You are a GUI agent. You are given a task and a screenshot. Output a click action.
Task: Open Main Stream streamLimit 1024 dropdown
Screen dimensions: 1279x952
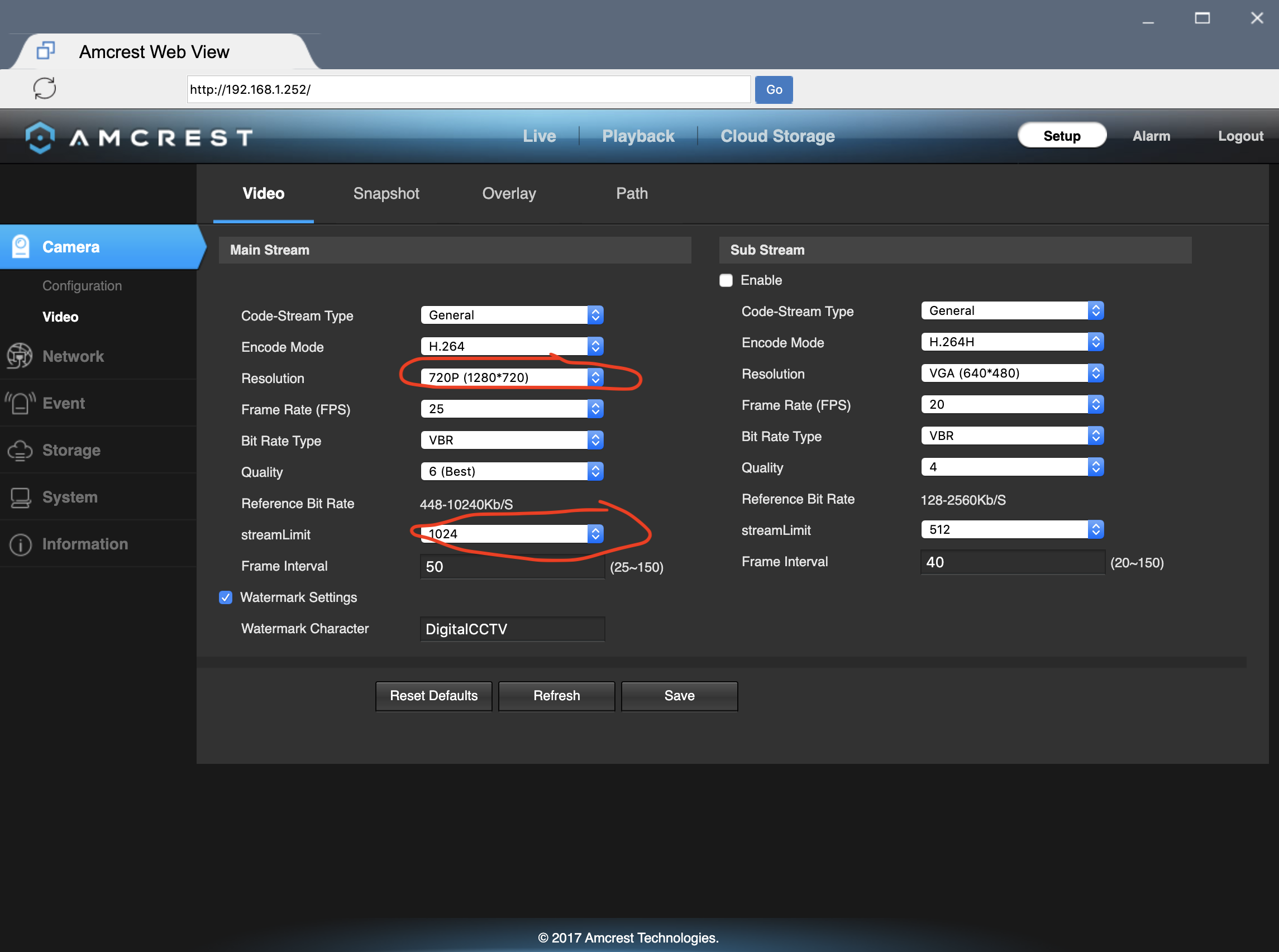coord(512,534)
